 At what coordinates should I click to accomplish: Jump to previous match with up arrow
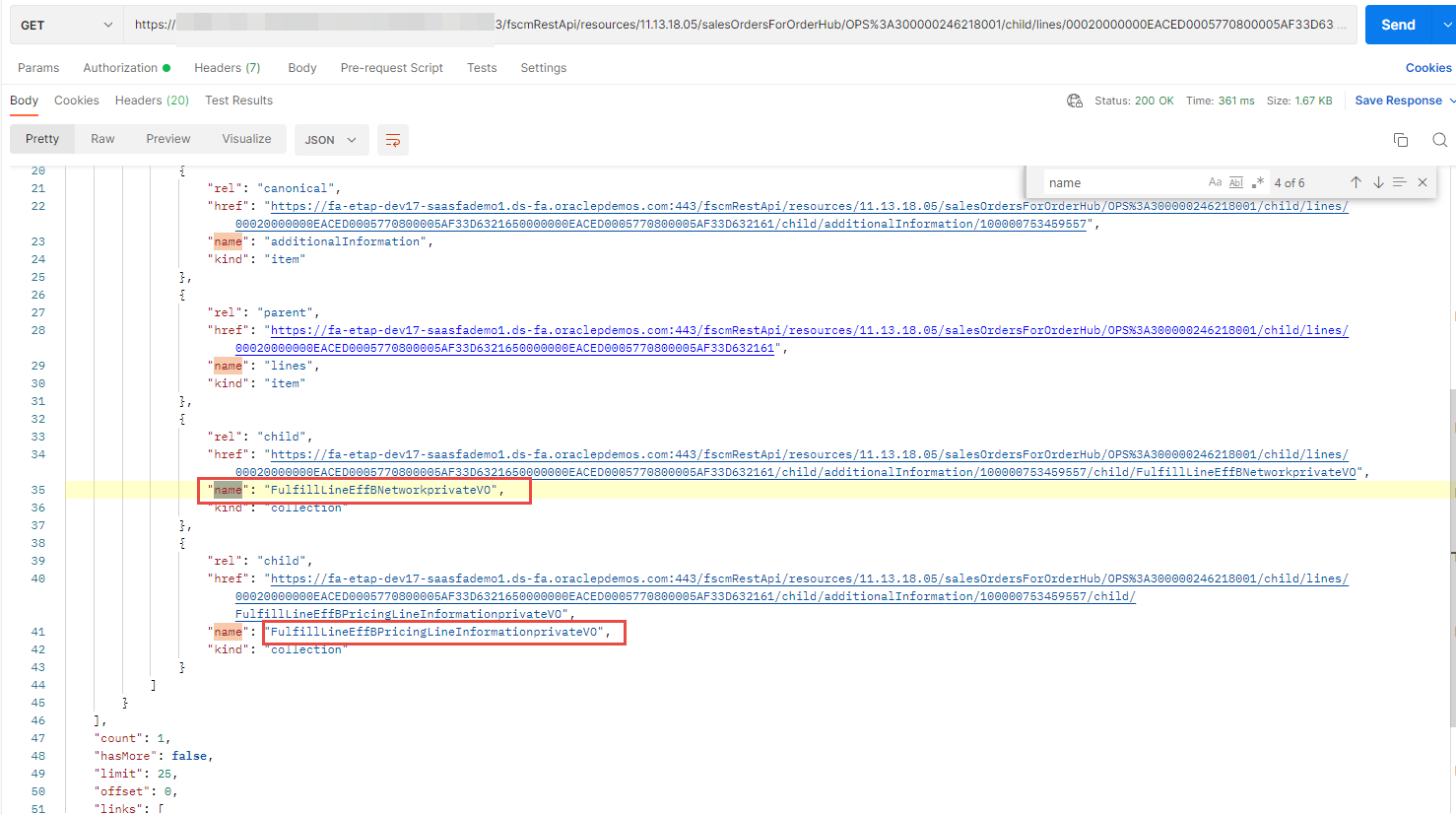click(x=1356, y=182)
